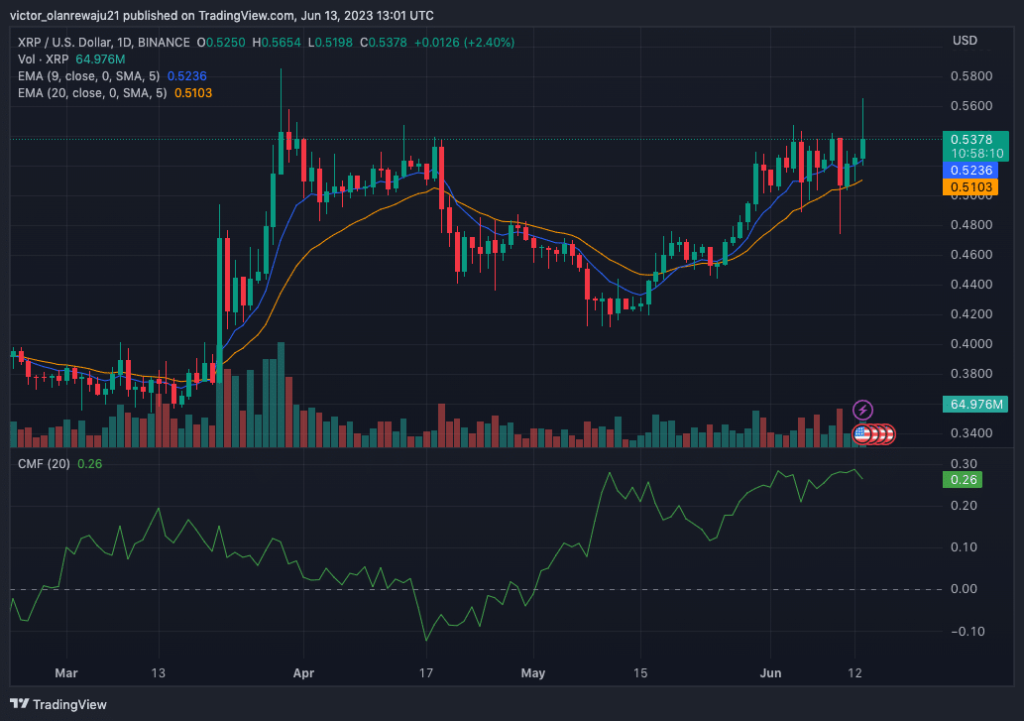Click the blue 0.5236 EMA price tag
This screenshot has height=721, width=1024.
coord(969,170)
